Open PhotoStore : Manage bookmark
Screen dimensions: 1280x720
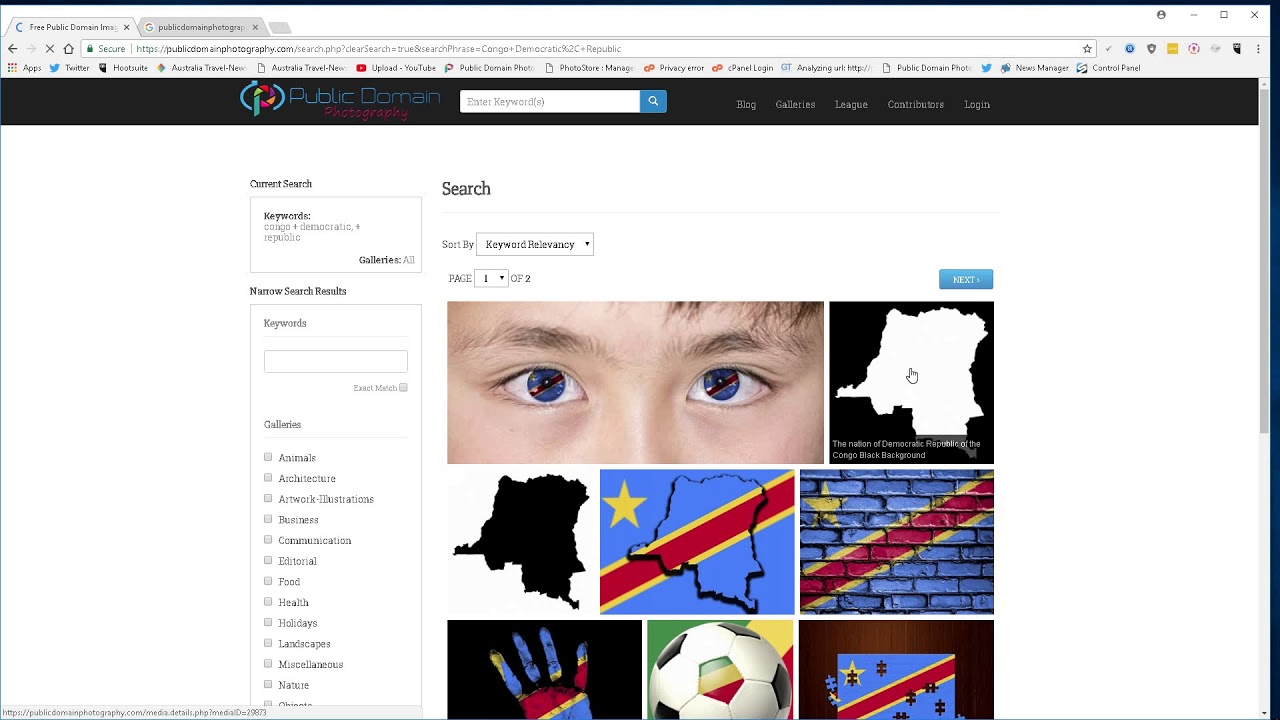tap(589, 68)
